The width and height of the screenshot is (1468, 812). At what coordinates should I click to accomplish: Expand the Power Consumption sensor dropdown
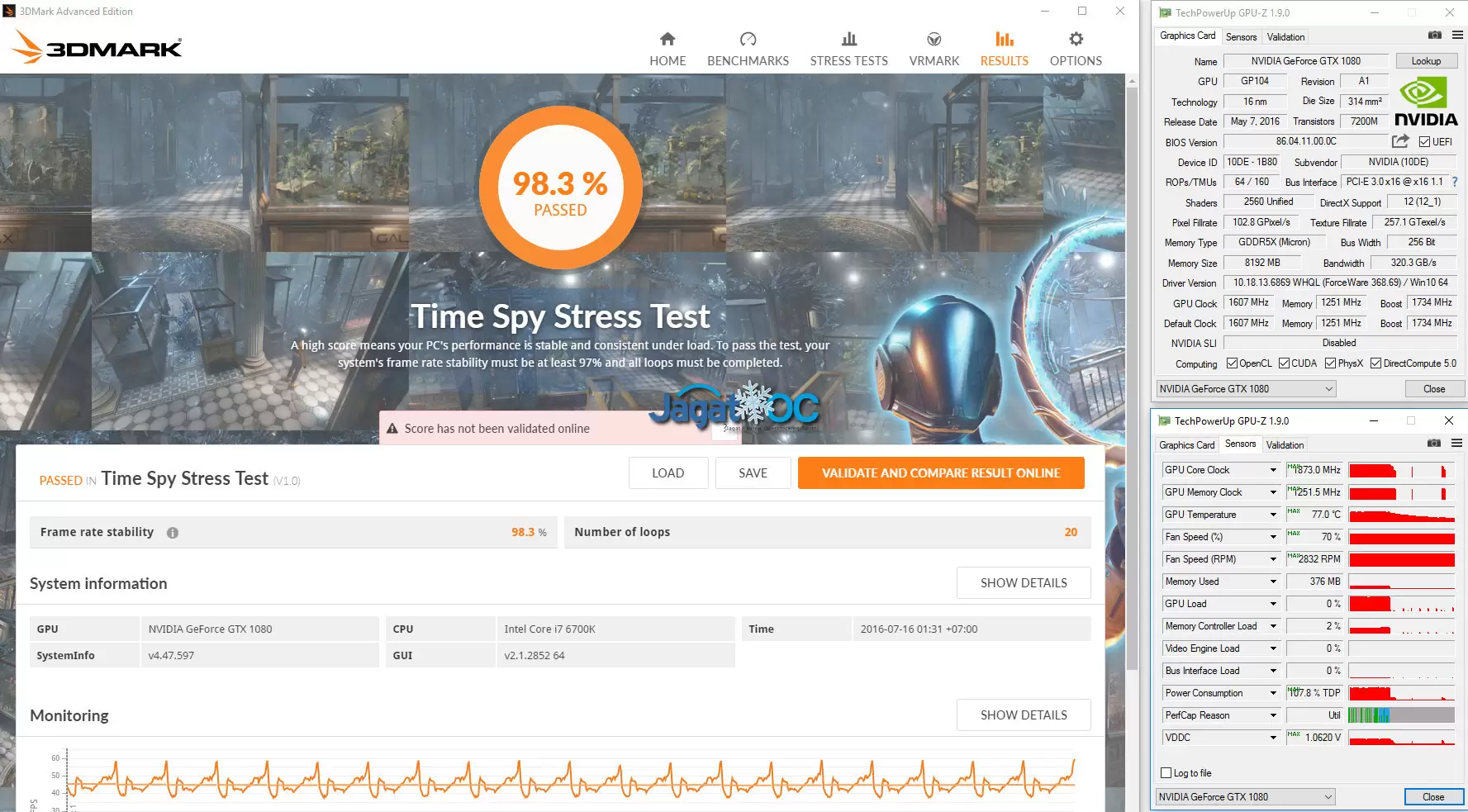pos(1273,693)
